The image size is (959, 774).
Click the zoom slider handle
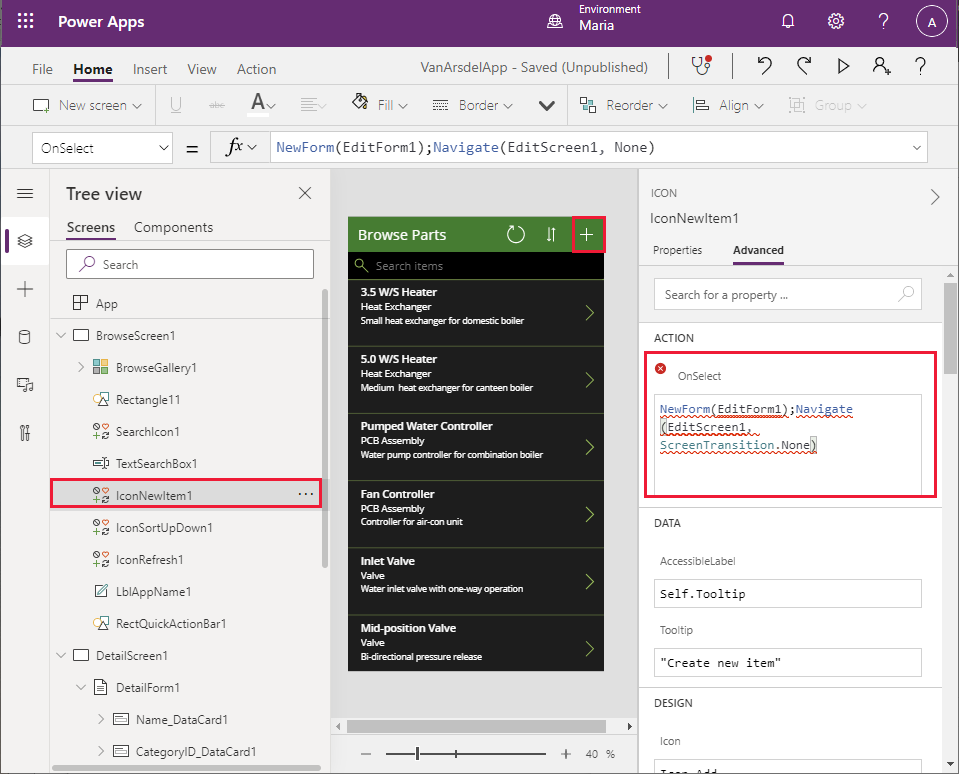[x=418, y=754]
